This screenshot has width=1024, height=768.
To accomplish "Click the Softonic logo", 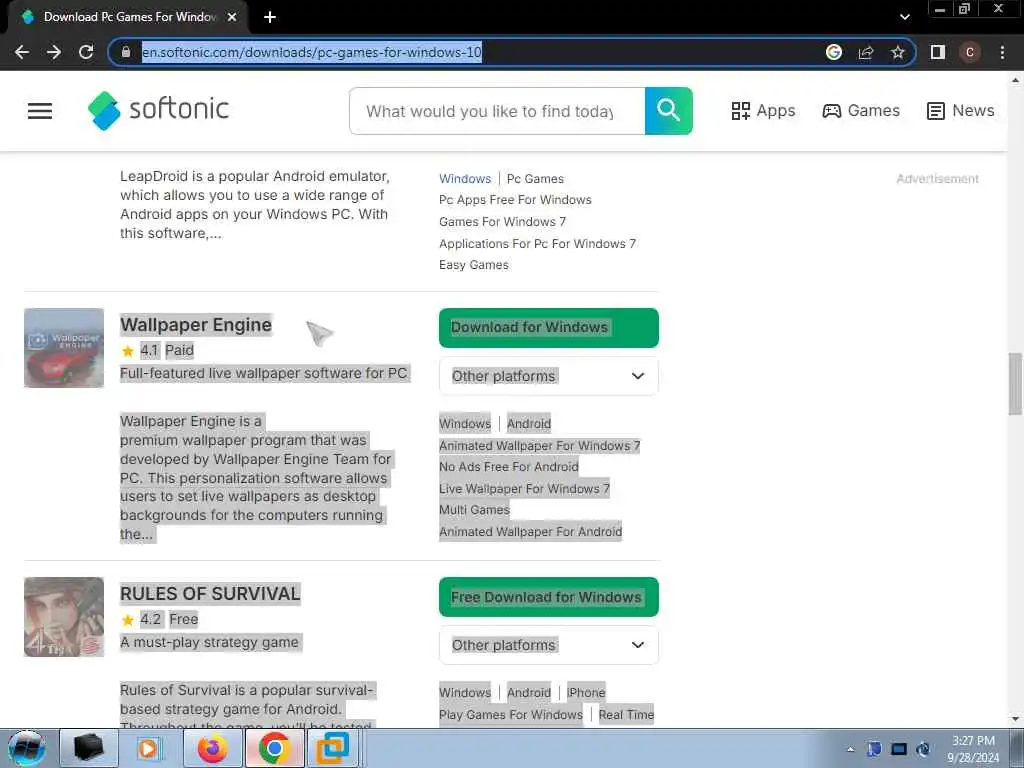I will (x=159, y=110).
